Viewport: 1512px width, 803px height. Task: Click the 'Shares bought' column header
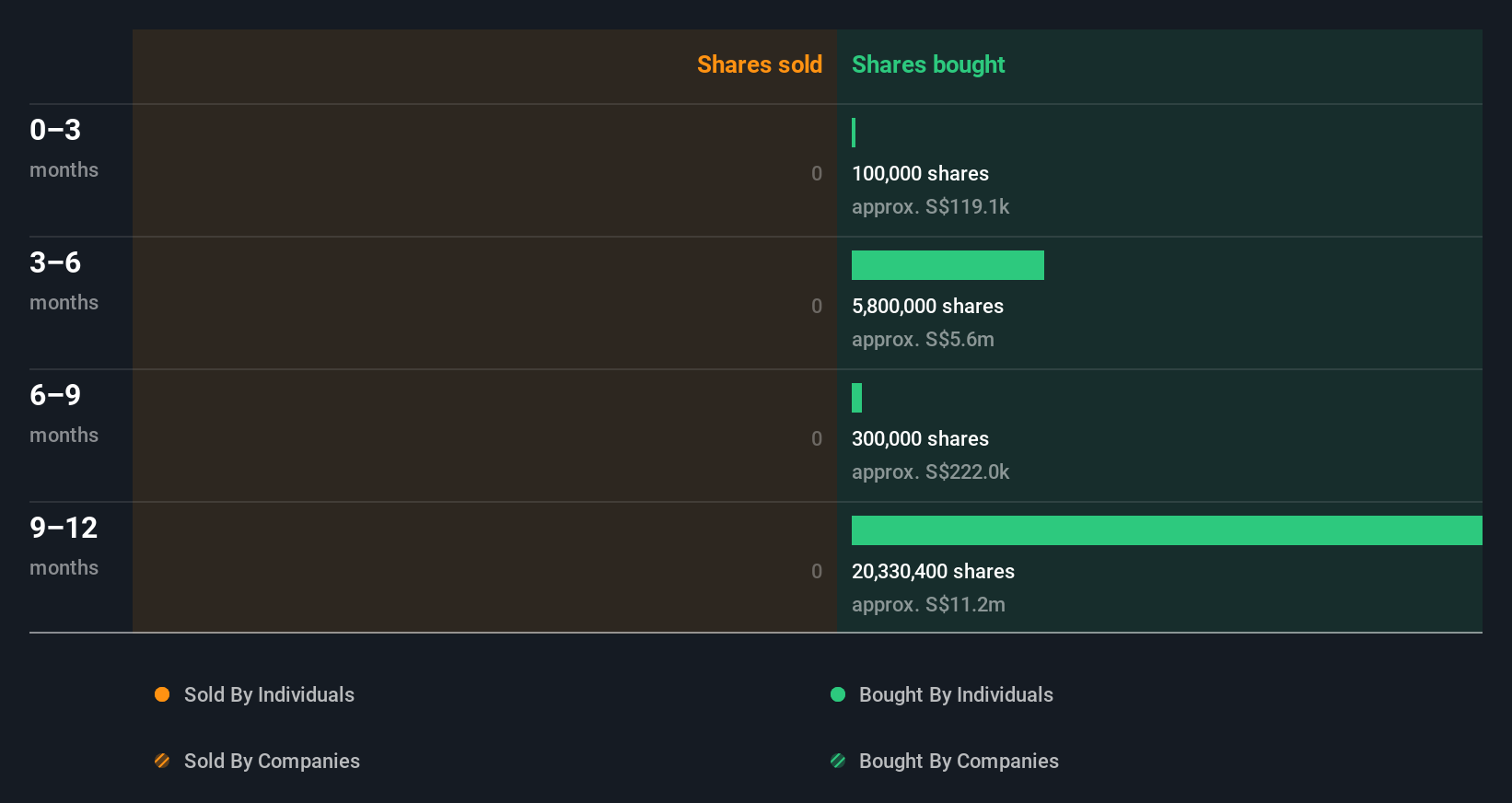pyautogui.click(x=928, y=64)
